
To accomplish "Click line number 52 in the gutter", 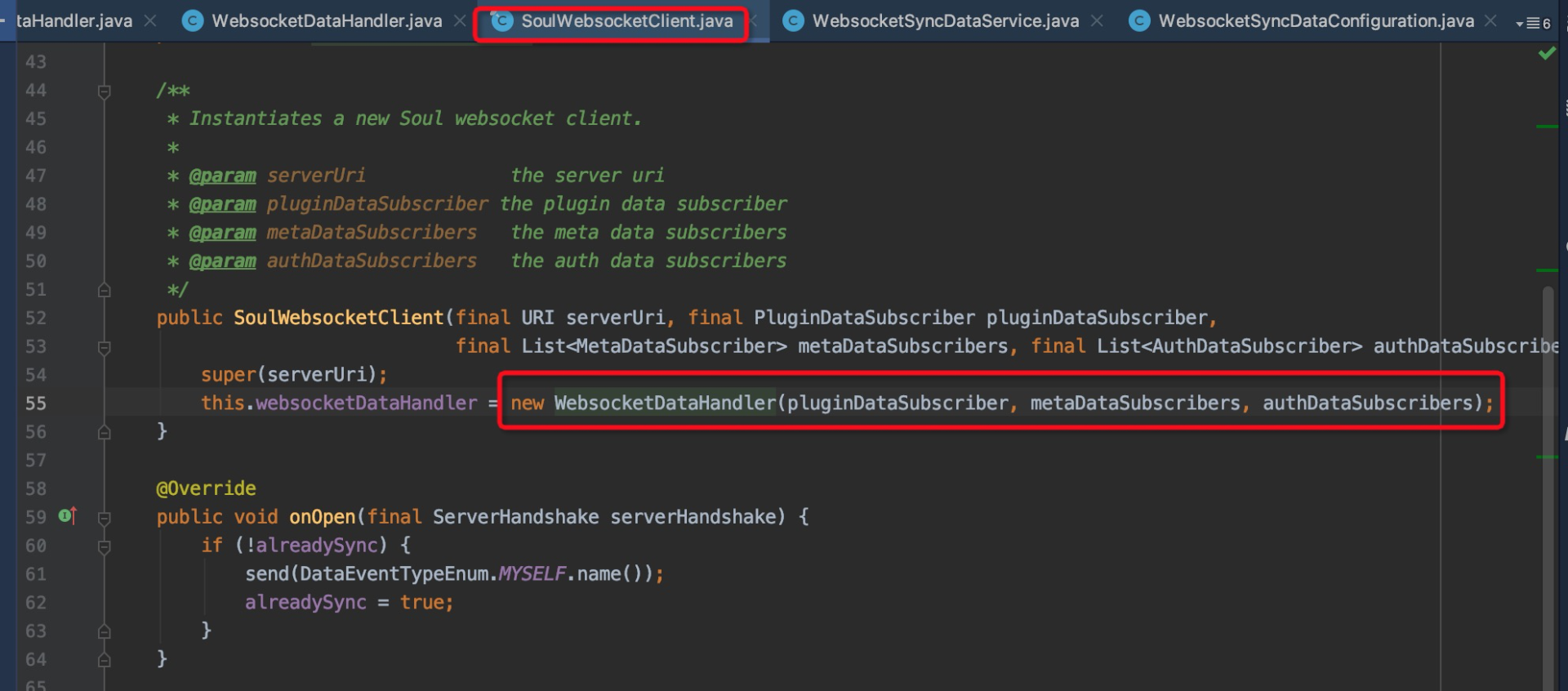I will point(36,318).
